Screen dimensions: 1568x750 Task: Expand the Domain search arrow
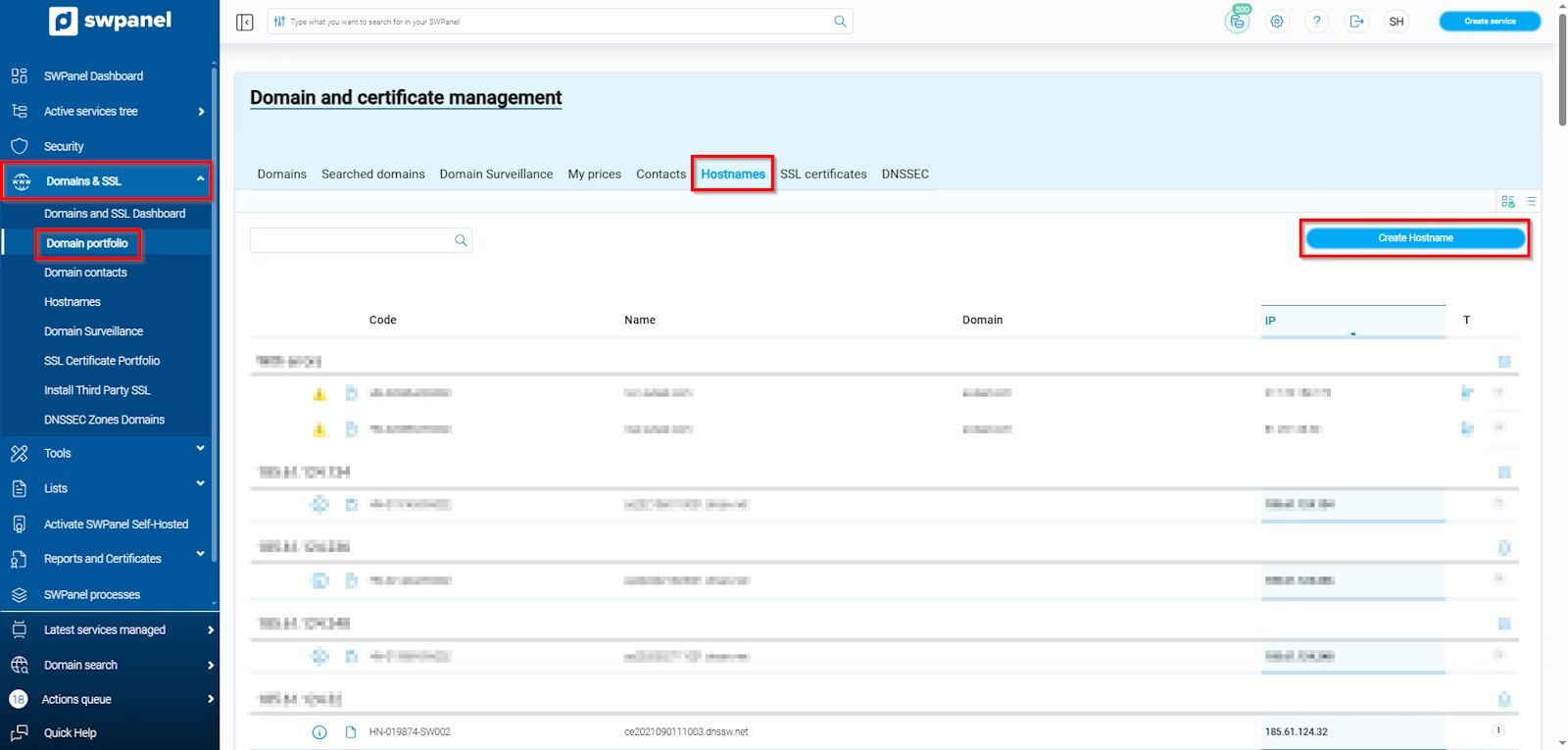click(x=211, y=665)
